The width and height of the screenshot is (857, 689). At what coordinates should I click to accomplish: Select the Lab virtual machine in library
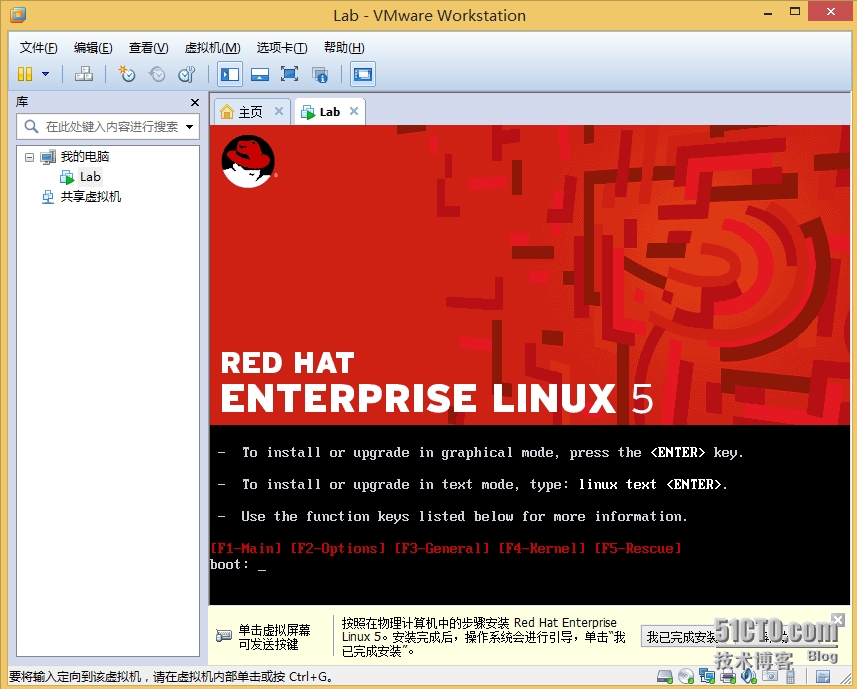(x=90, y=176)
